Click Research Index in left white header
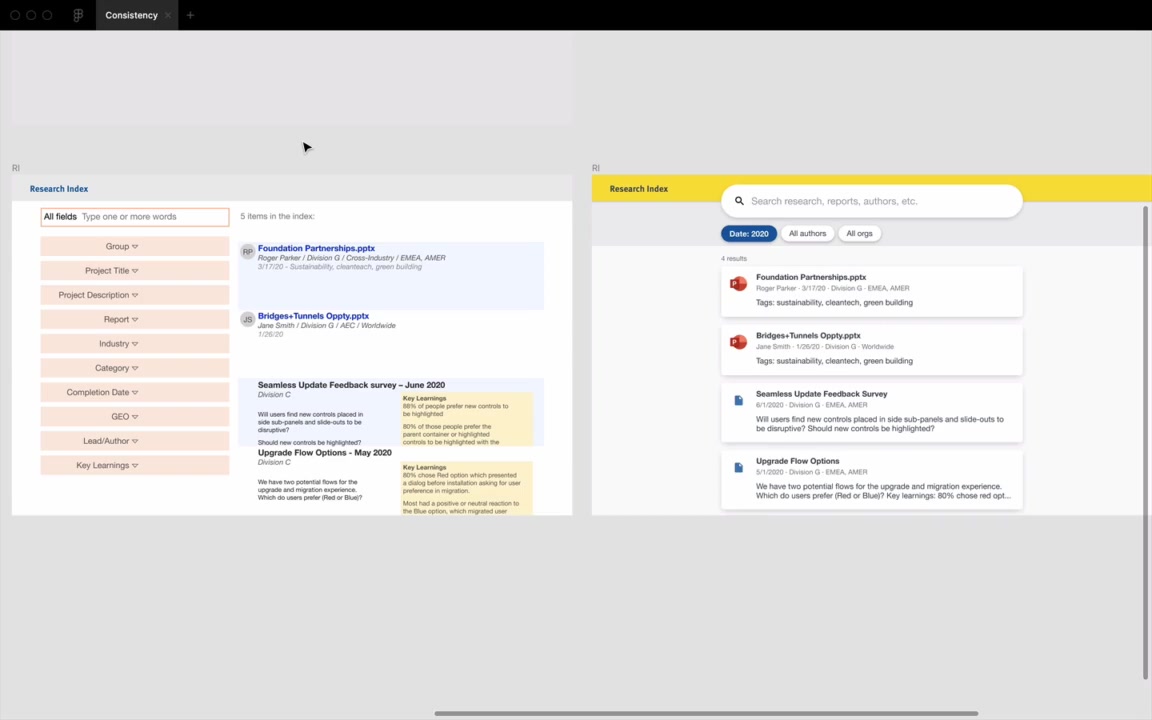The image size is (1152, 720). 59,189
